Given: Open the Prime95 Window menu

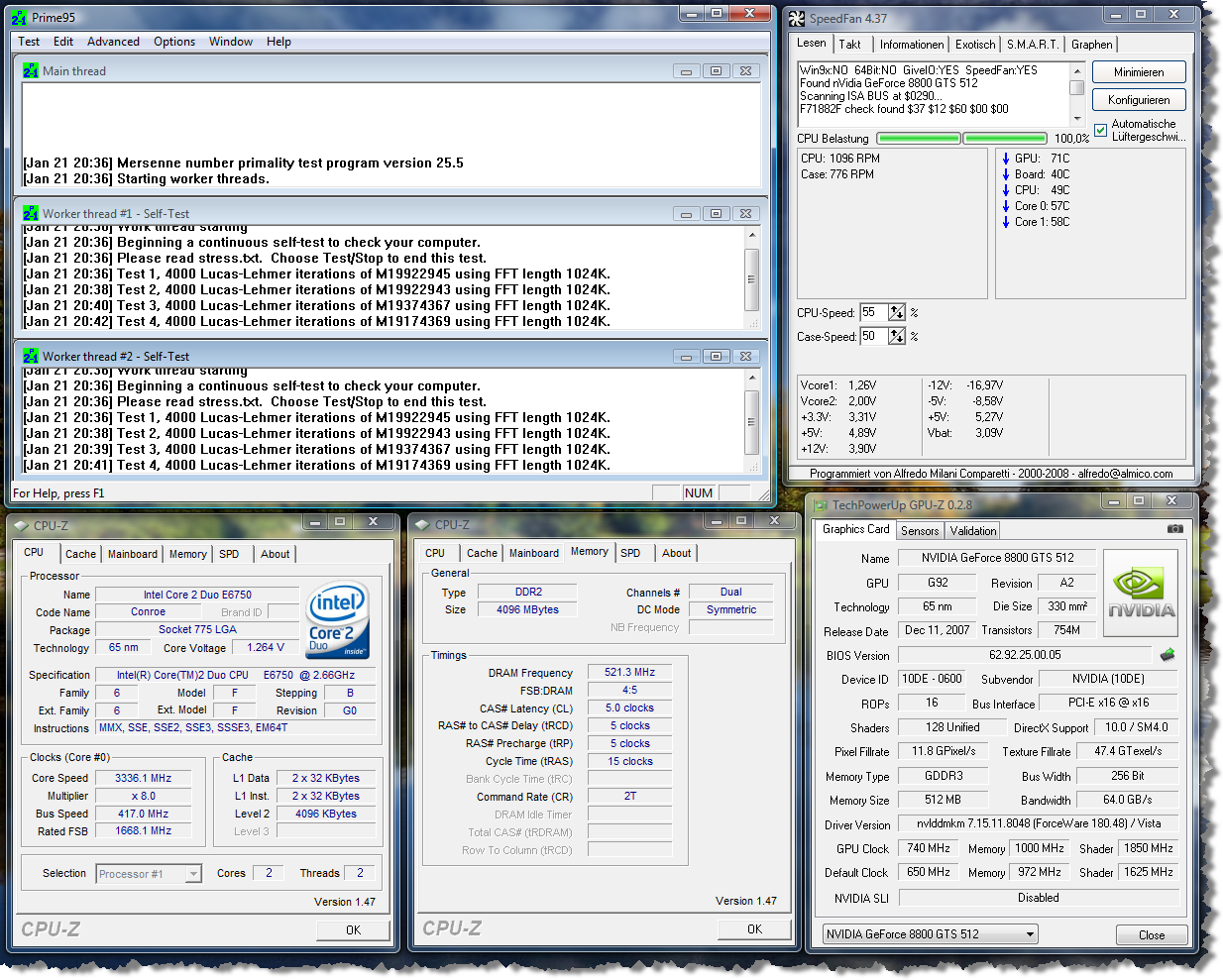Looking at the screenshot, I should [231, 42].
